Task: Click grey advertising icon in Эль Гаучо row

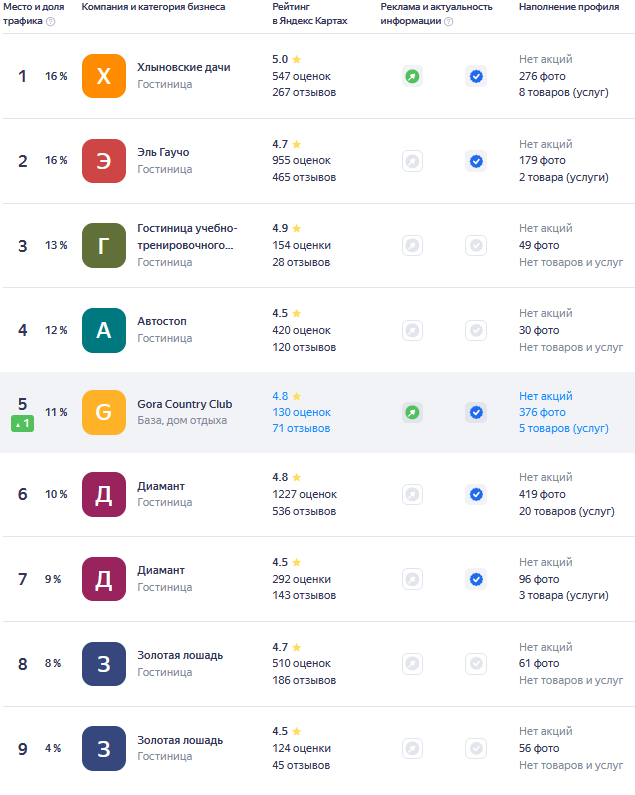Action: [412, 161]
